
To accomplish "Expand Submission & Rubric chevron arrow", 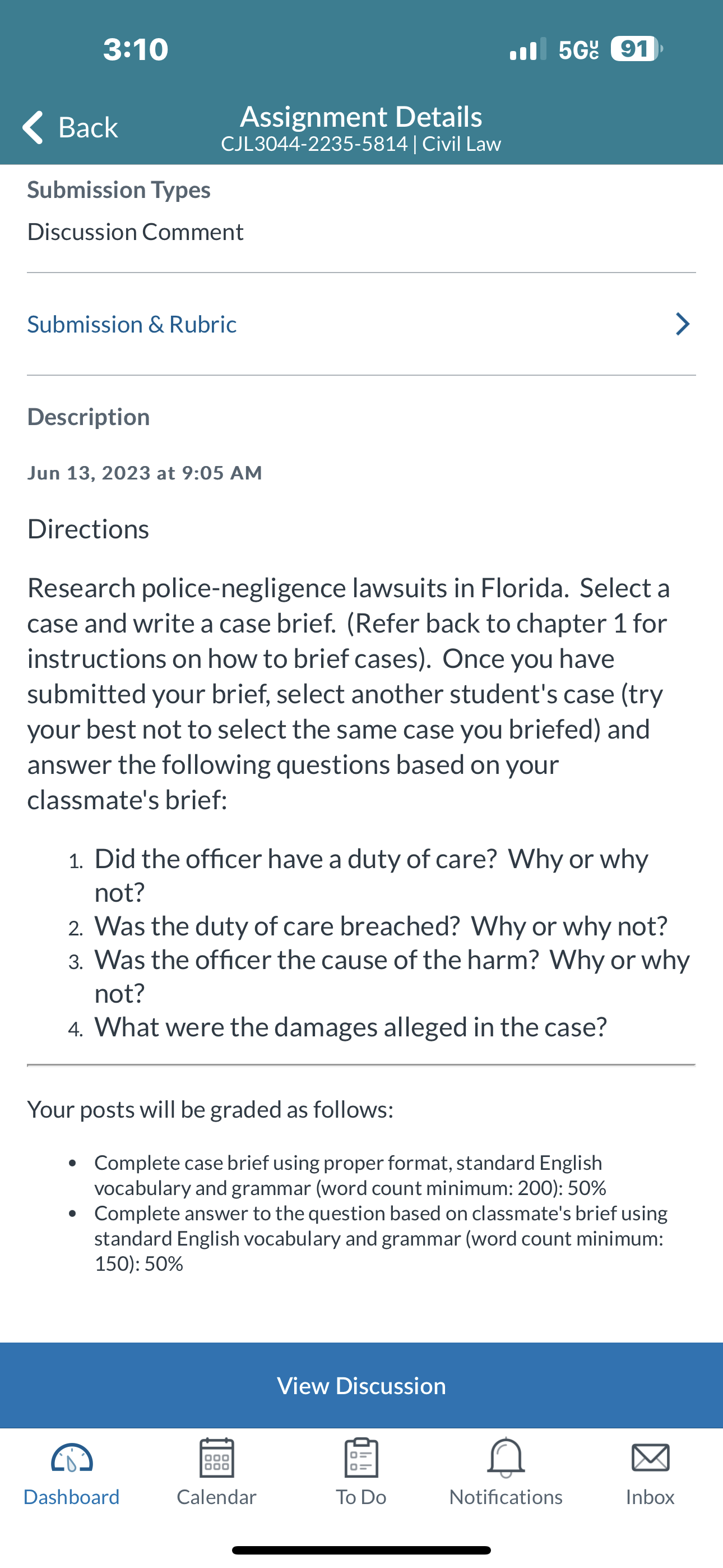I will [683, 324].
